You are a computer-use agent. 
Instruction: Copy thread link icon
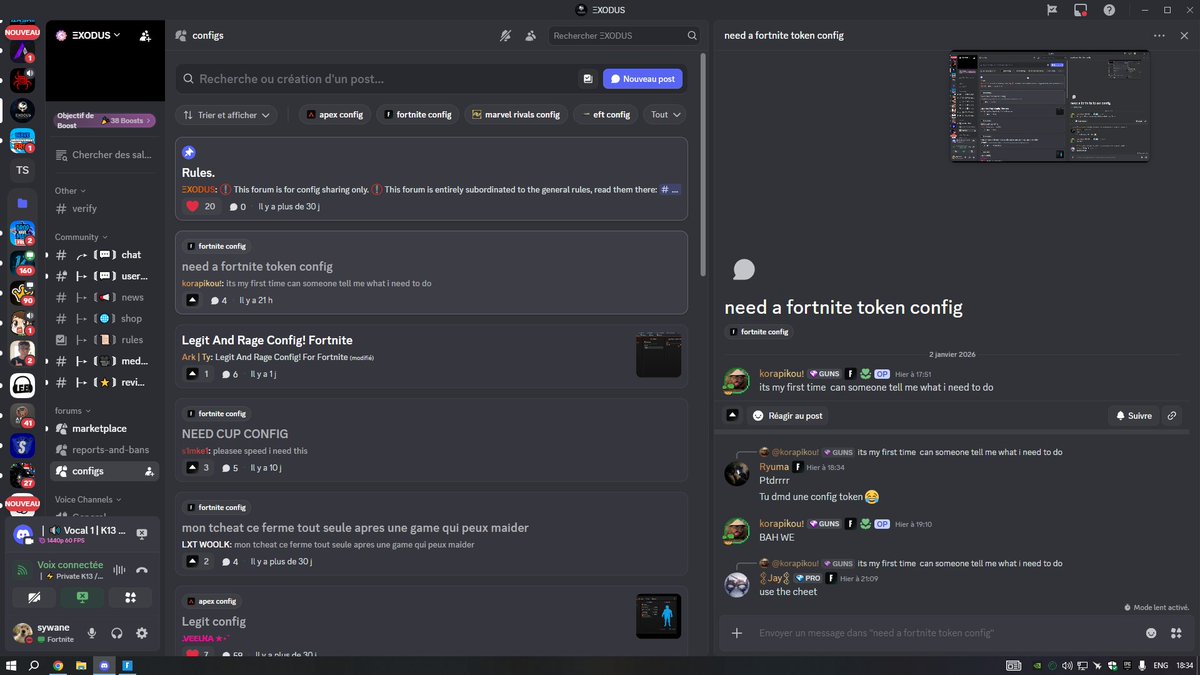[x=1172, y=415]
